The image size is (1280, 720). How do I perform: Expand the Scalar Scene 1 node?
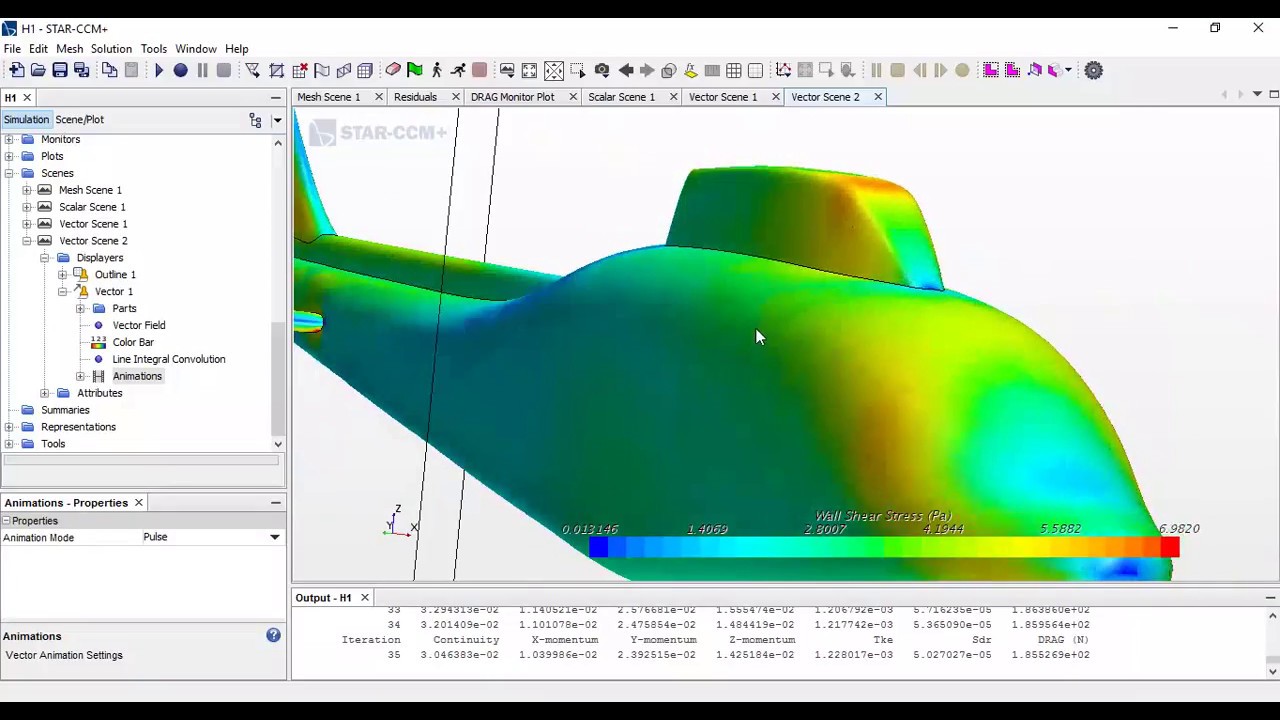tap(27, 207)
